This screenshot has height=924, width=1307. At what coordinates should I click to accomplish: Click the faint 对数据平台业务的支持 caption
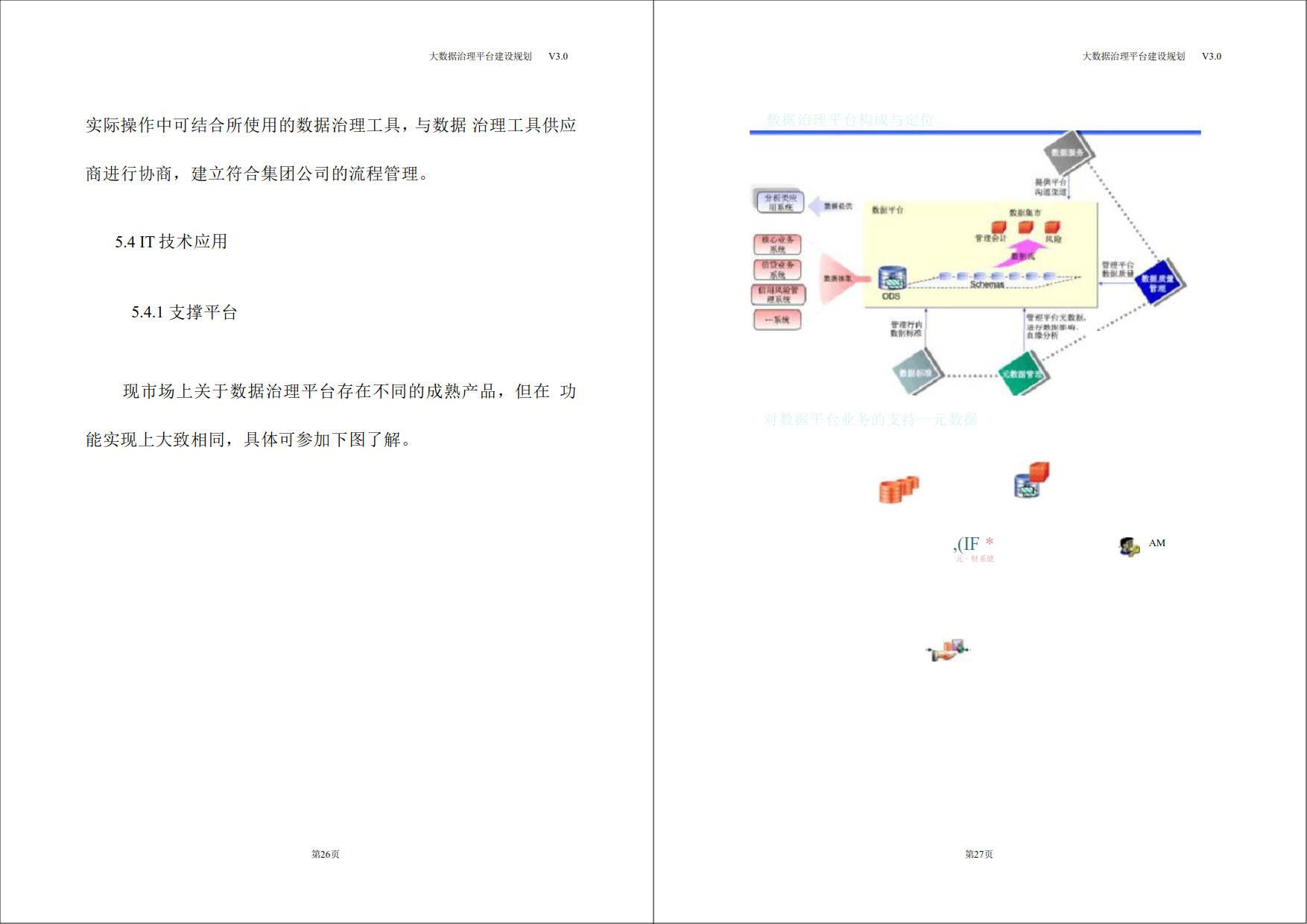tap(870, 420)
